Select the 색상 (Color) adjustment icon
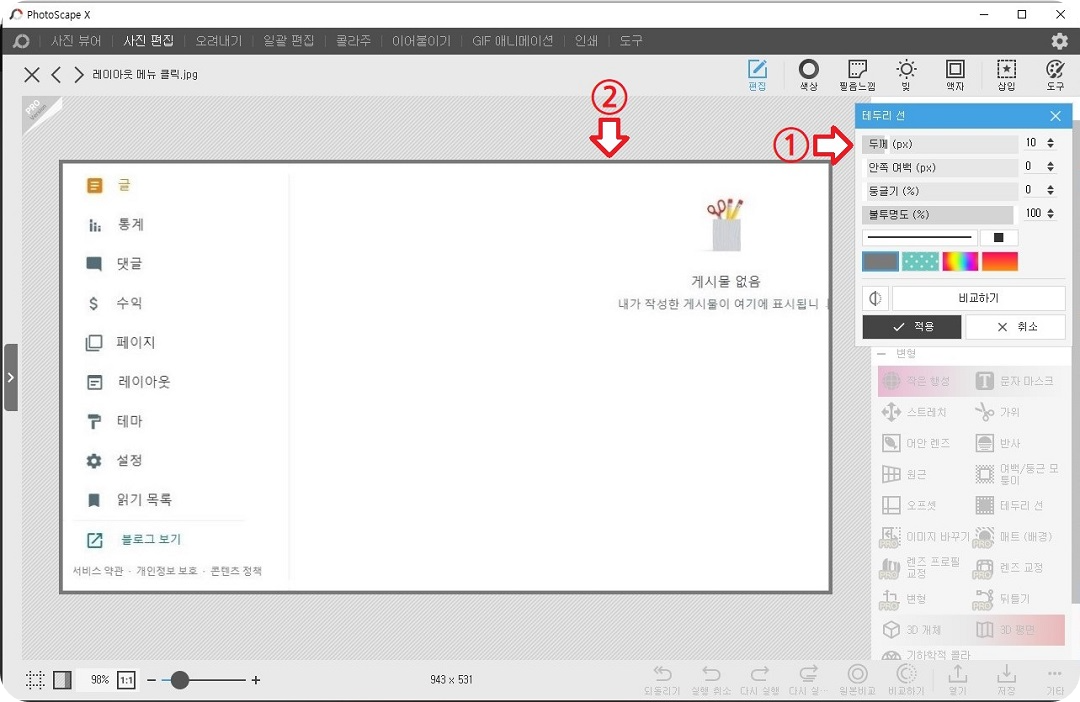1080x702 pixels. click(x=808, y=74)
